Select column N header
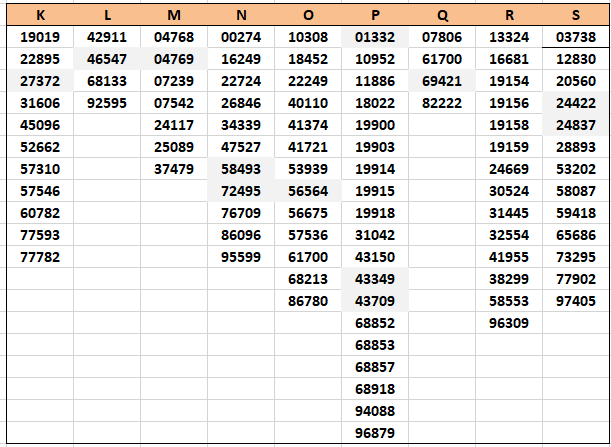The width and height of the screenshot is (611, 447). pyautogui.click(x=241, y=15)
